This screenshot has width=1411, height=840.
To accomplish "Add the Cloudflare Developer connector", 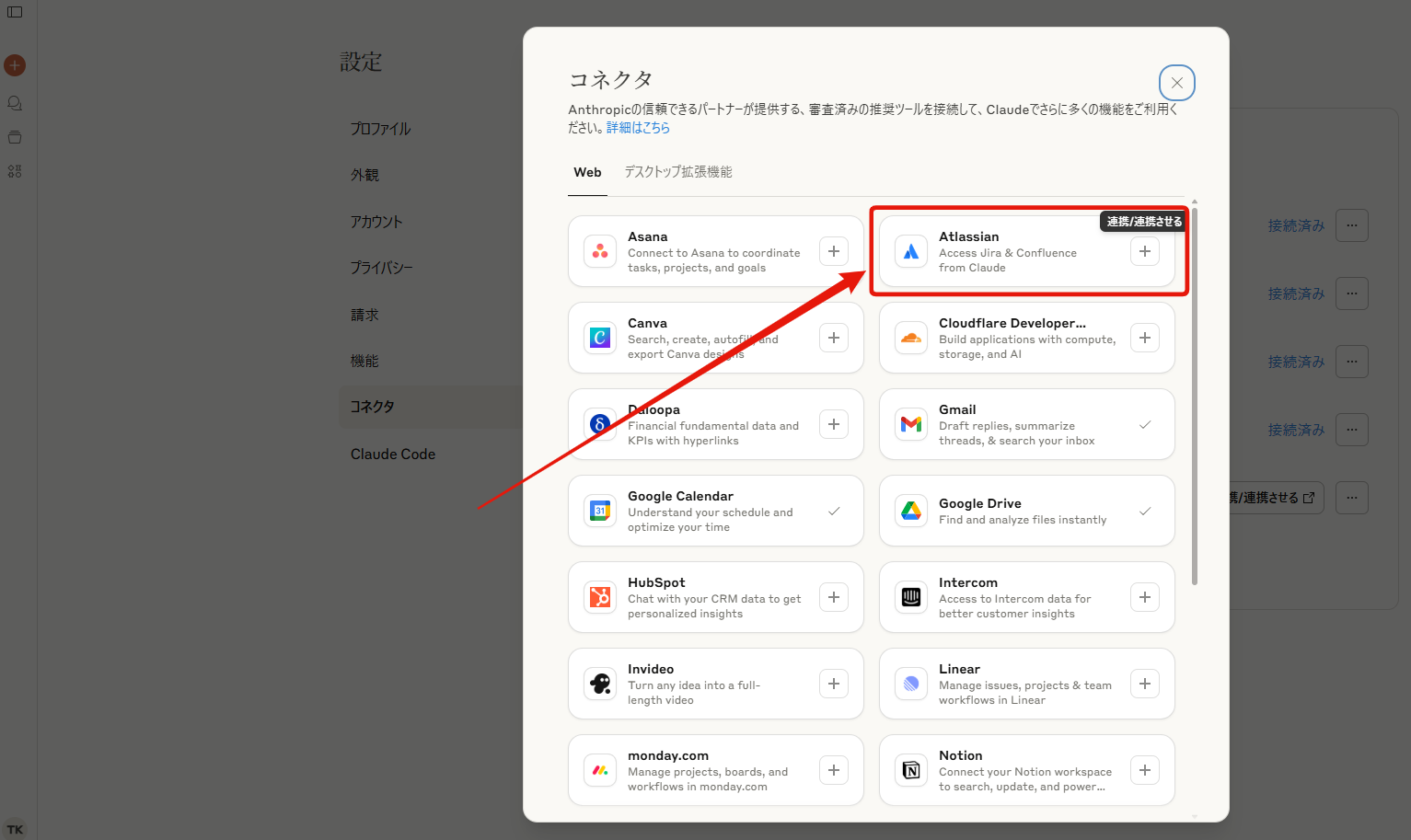I will tap(1145, 338).
